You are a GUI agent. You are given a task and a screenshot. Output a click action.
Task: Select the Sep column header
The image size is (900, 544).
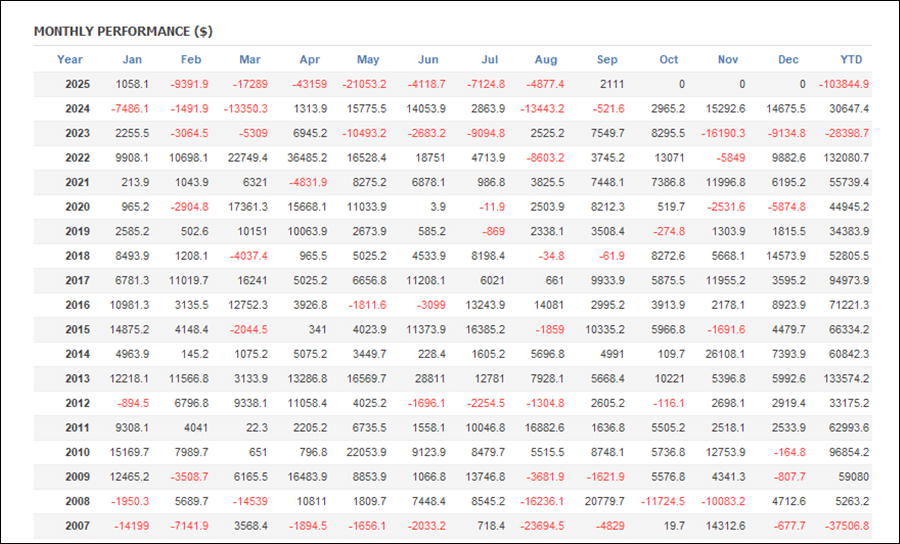point(607,60)
